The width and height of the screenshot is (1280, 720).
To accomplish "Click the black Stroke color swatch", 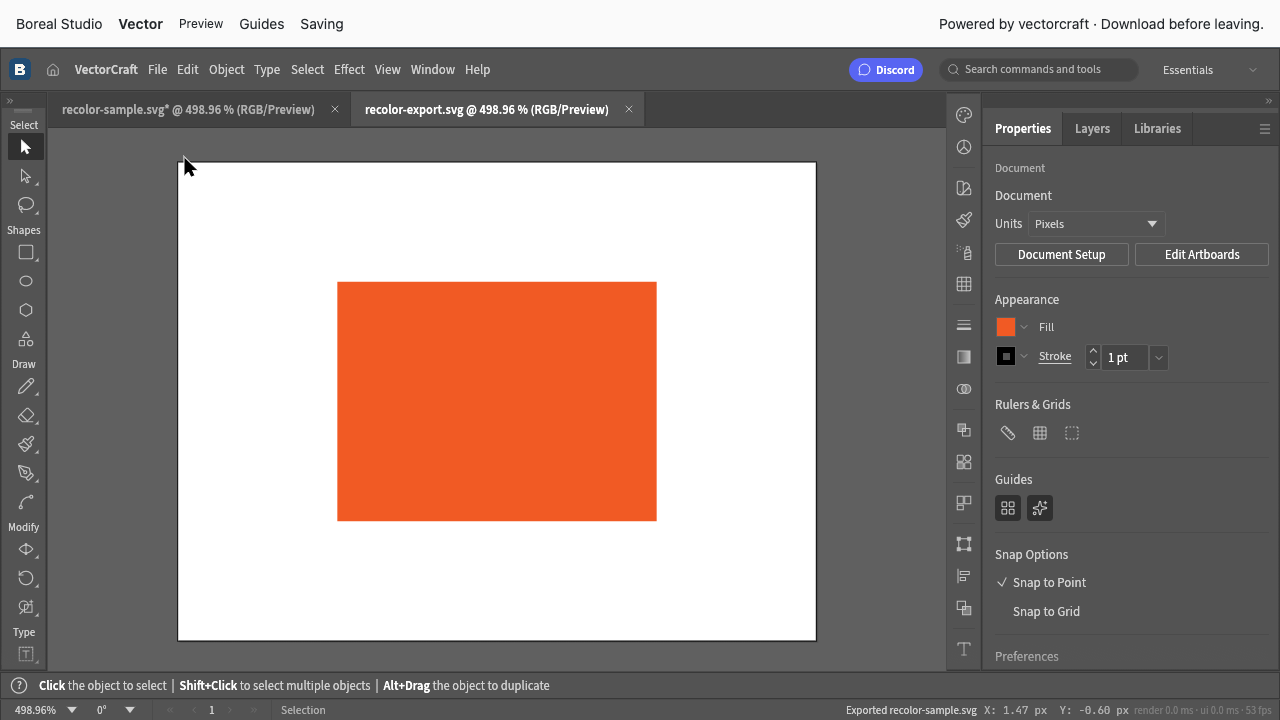I will [x=1006, y=357].
